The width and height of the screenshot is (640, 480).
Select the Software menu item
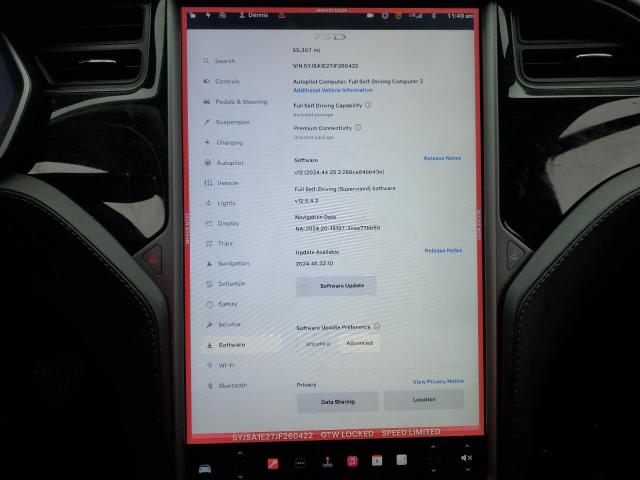coord(241,345)
